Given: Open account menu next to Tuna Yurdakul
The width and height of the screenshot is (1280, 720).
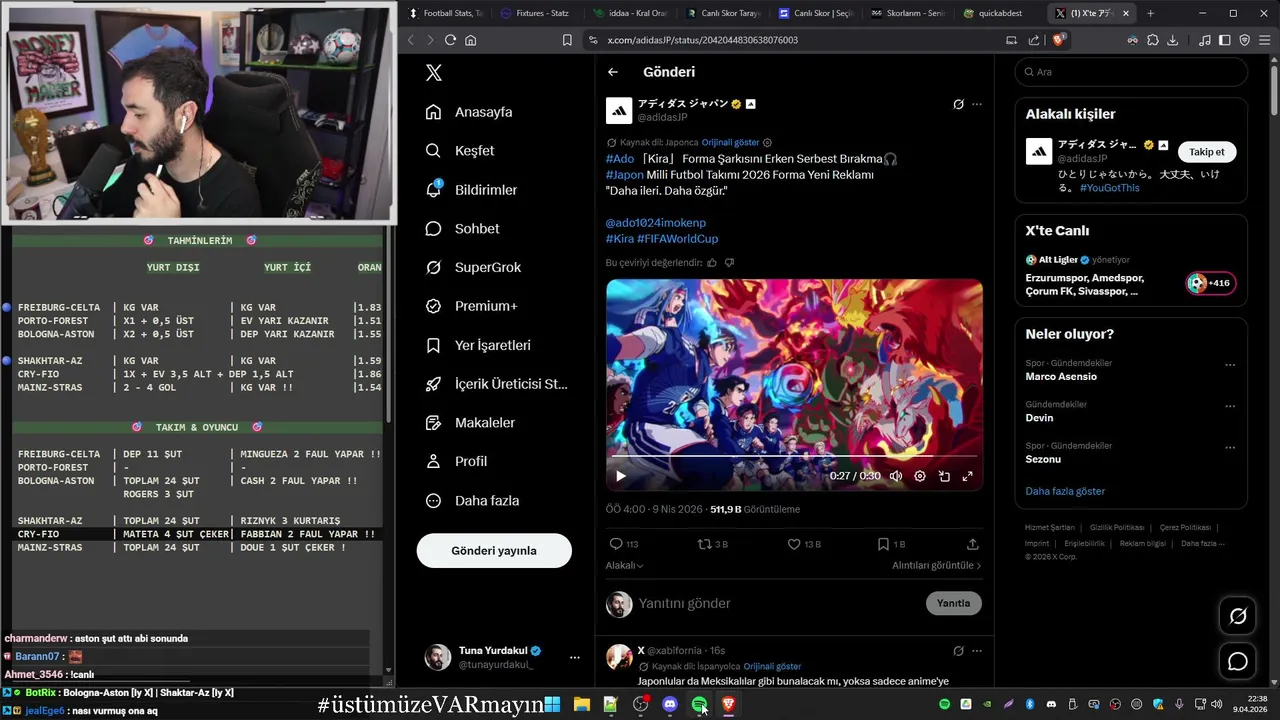Looking at the screenshot, I should pyautogui.click(x=574, y=657).
